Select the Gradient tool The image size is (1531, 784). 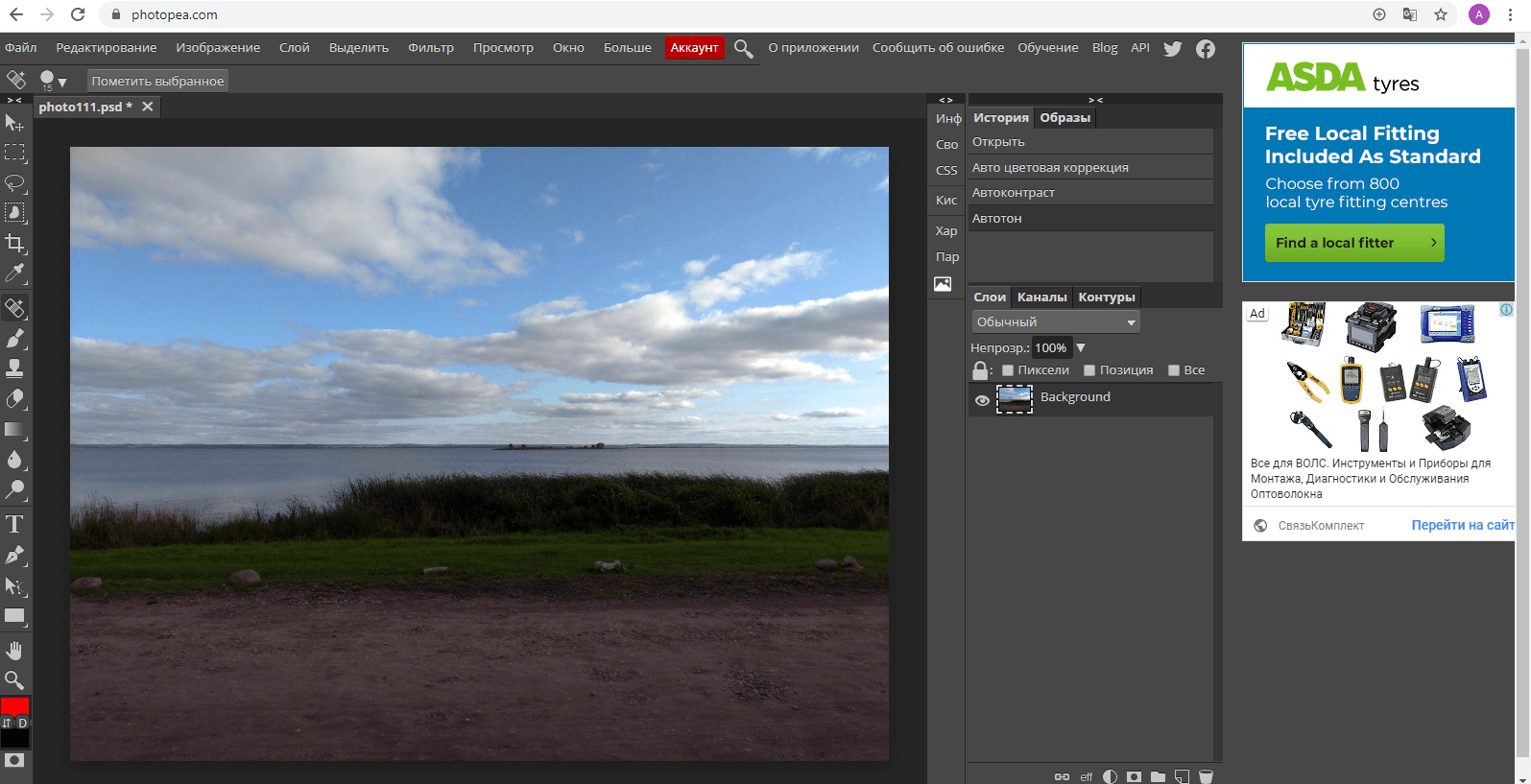point(14,430)
